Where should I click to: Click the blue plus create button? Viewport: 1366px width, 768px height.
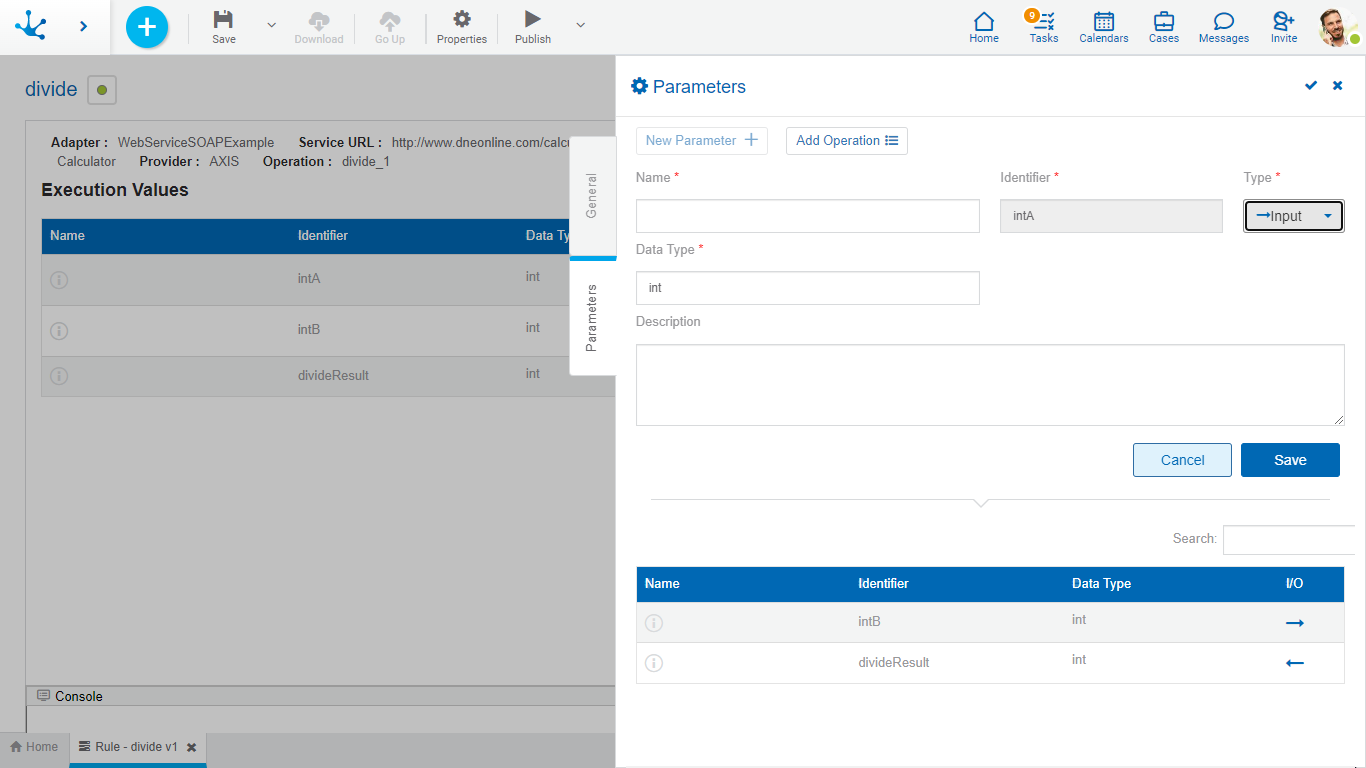[x=147, y=27]
